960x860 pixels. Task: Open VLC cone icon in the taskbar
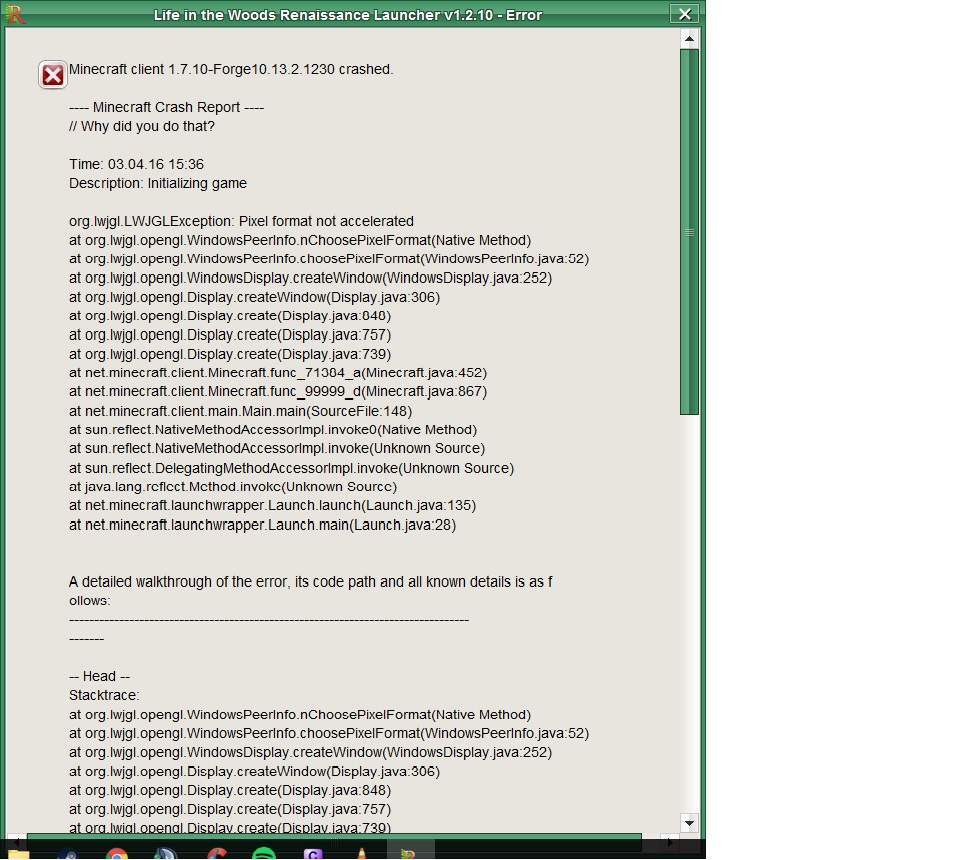click(x=362, y=853)
